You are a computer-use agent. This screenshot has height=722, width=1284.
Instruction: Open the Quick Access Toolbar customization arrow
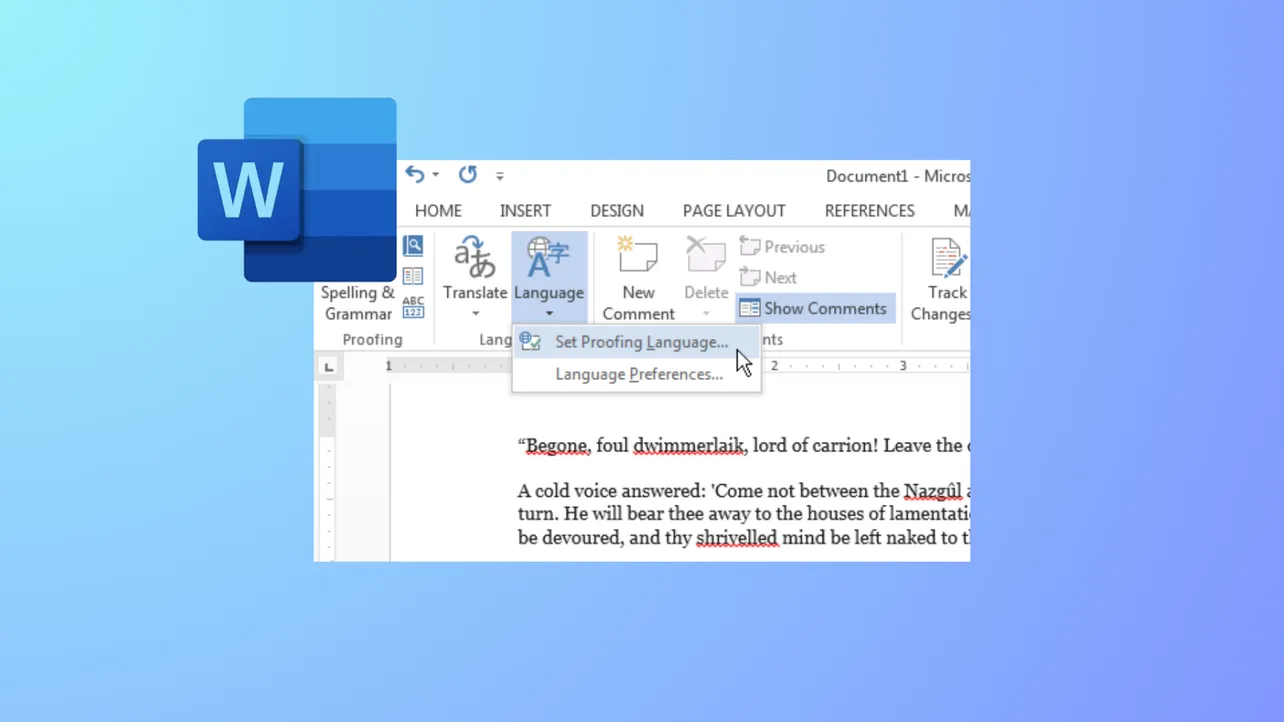coord(500,175)
